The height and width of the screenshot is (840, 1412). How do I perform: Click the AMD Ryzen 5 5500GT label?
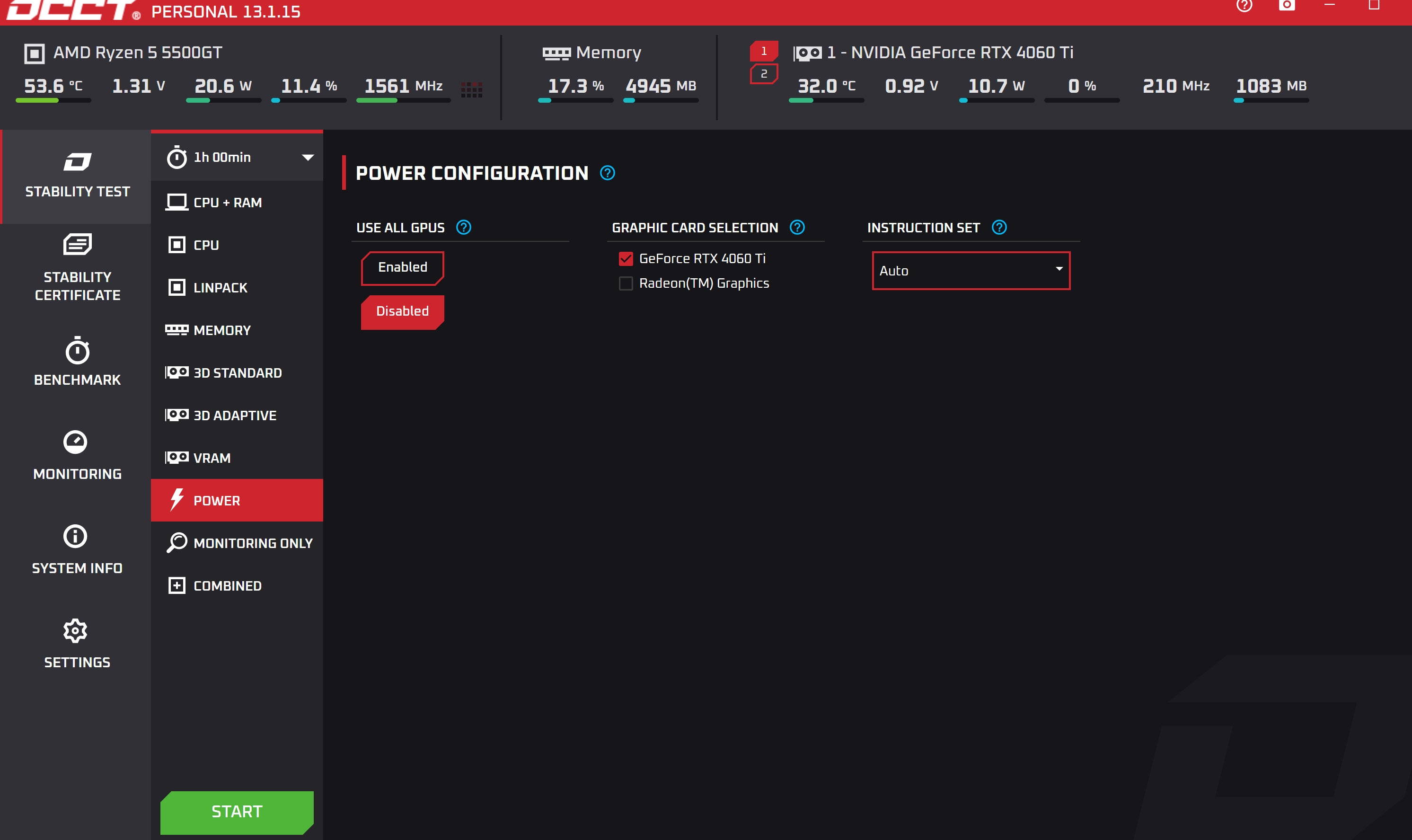138,53
